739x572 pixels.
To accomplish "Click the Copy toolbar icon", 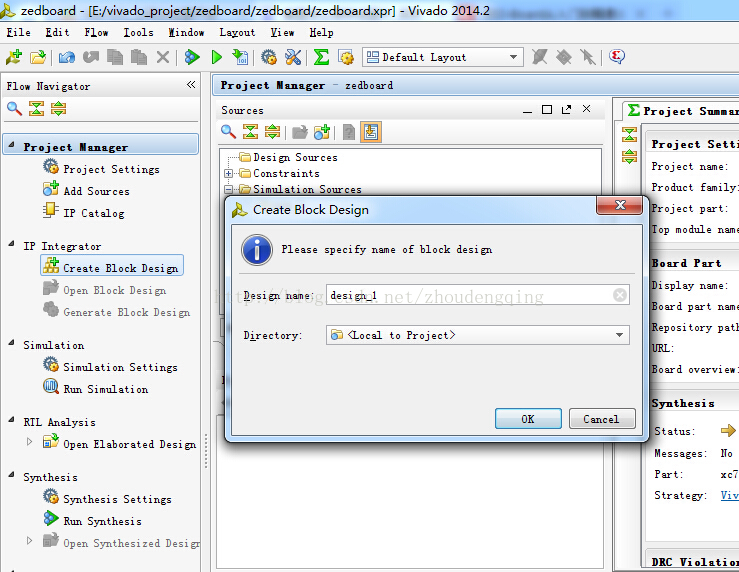I will coord(115,57).
